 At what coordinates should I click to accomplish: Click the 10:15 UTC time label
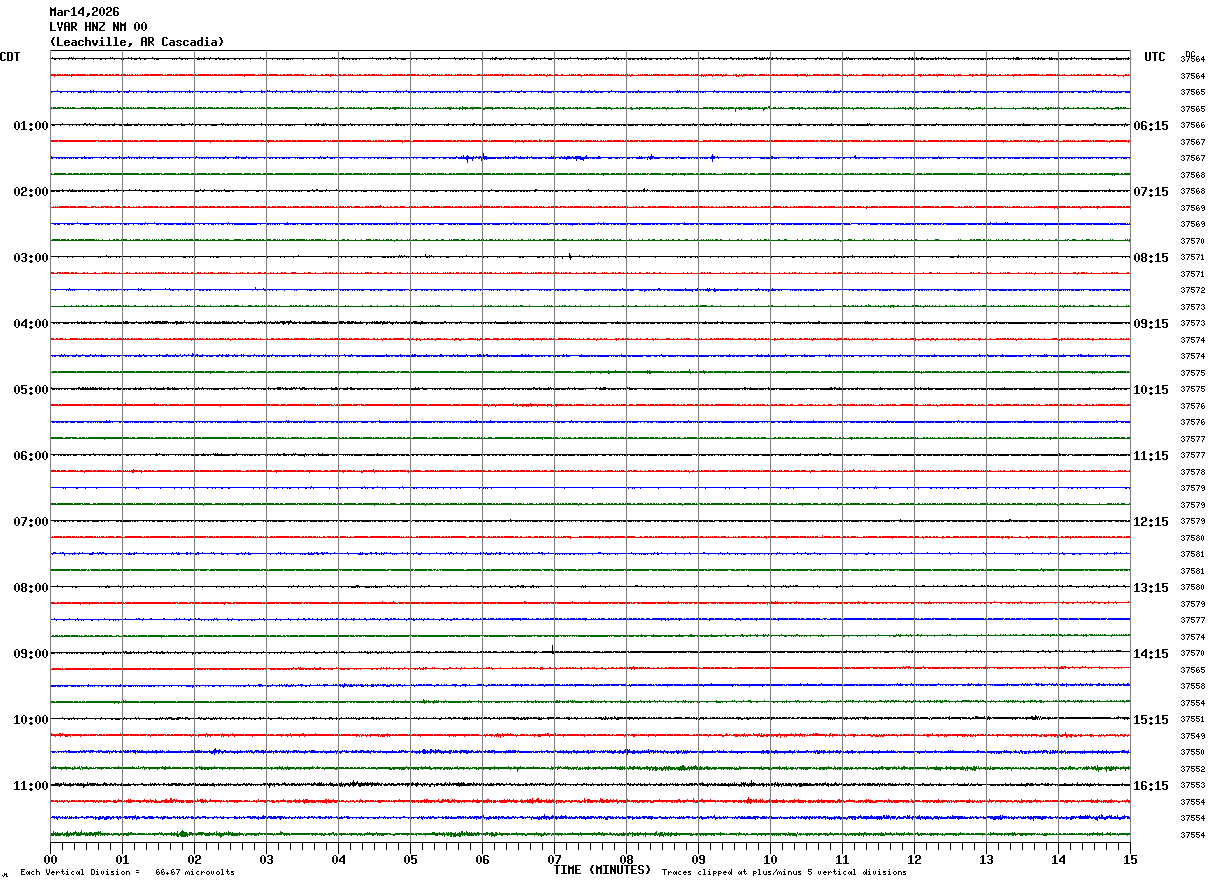(1150, 390)
